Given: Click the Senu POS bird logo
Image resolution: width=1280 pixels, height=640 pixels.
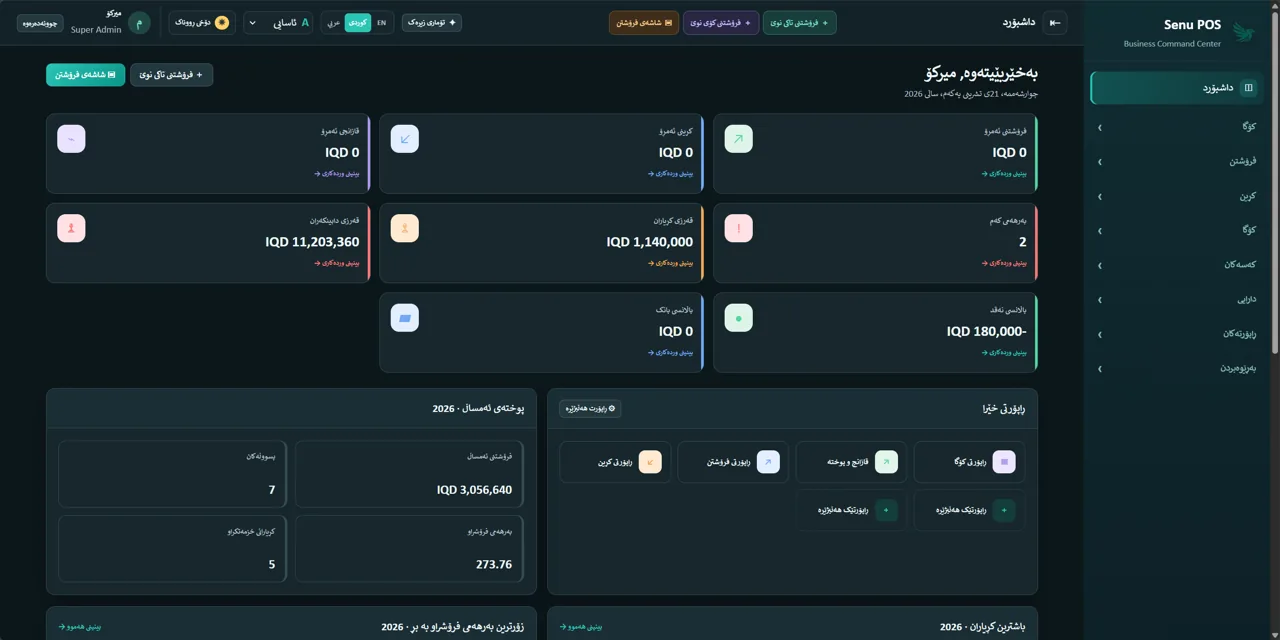Looking at the screenshot, I should (1245, 32).
